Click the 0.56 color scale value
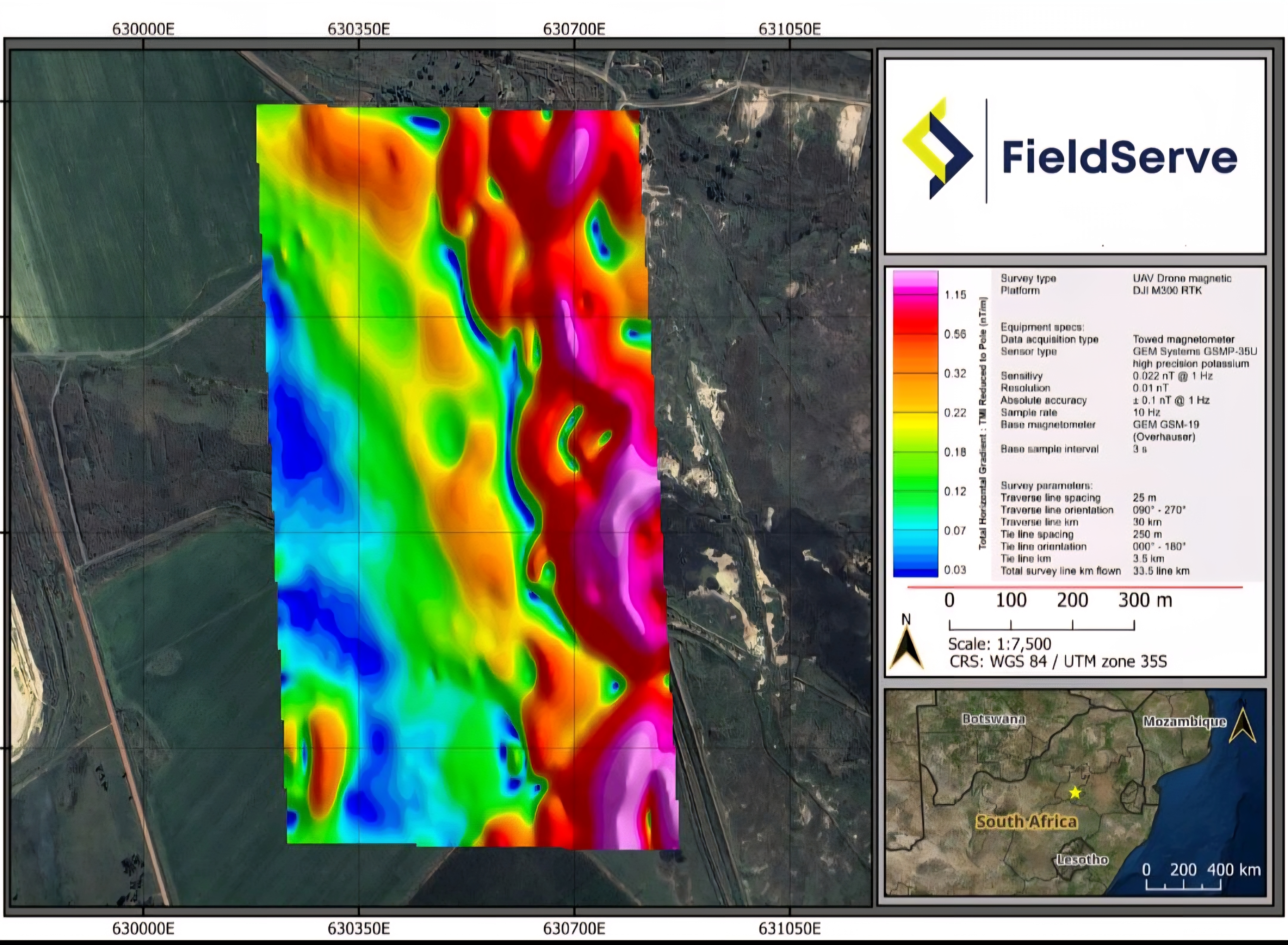 pos(955,334)
